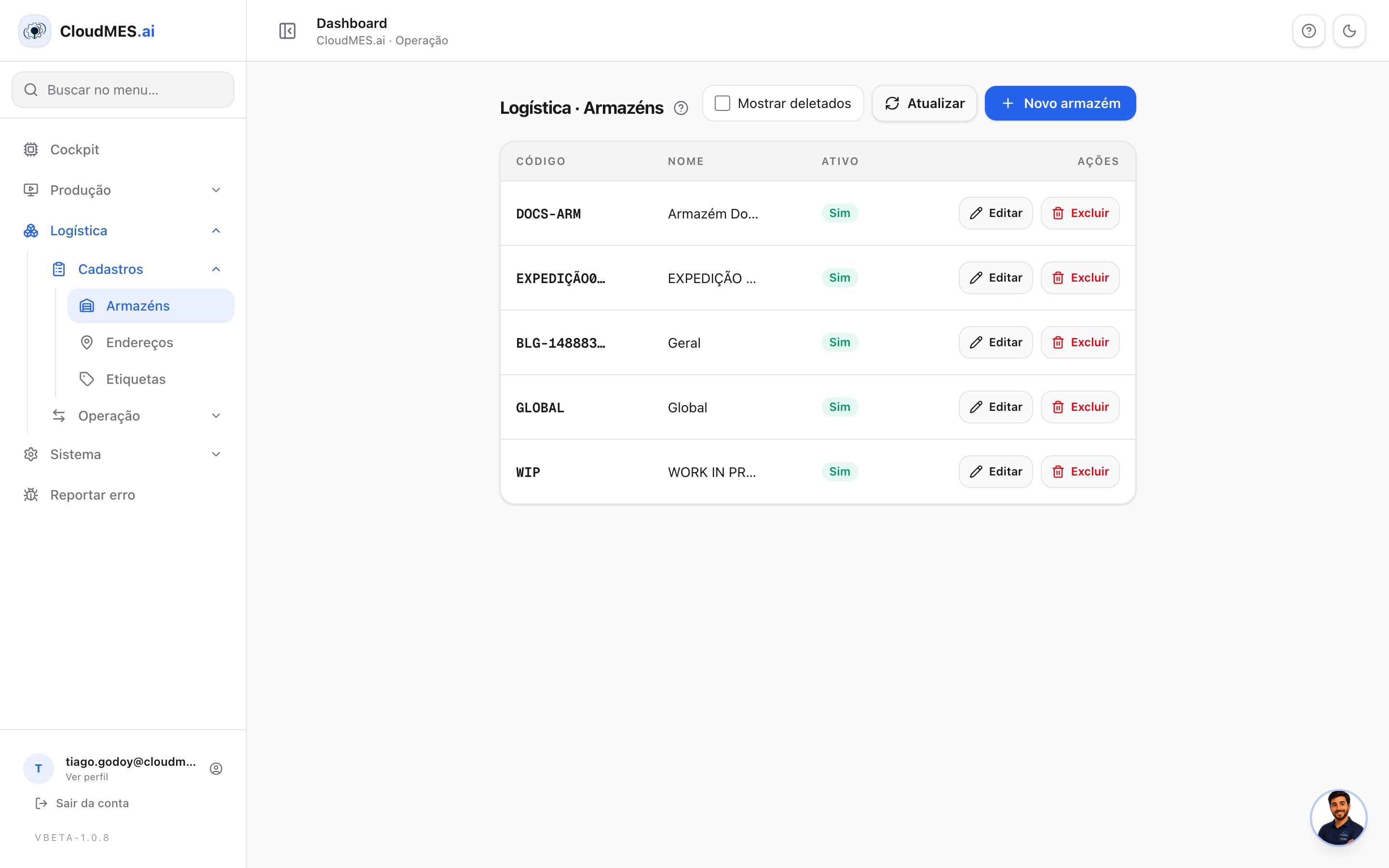Open Etiquetas in the sidebar
Image resolution: width=1389 pixels, height=868 pixels.
(x=150, y=380)
